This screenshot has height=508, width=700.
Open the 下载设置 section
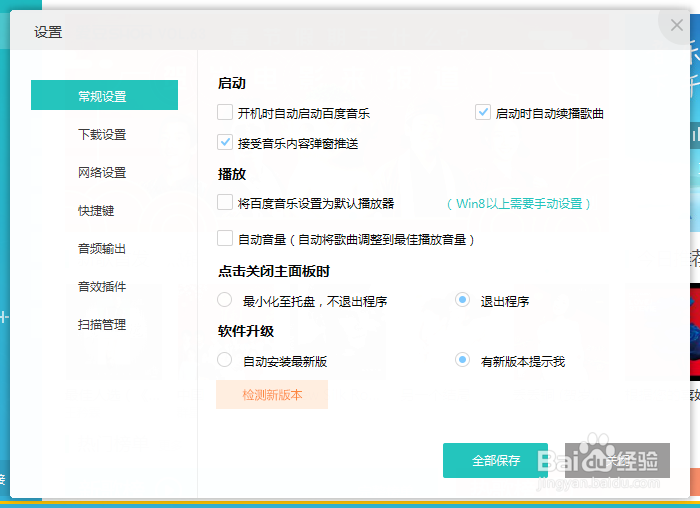point(102,134)
